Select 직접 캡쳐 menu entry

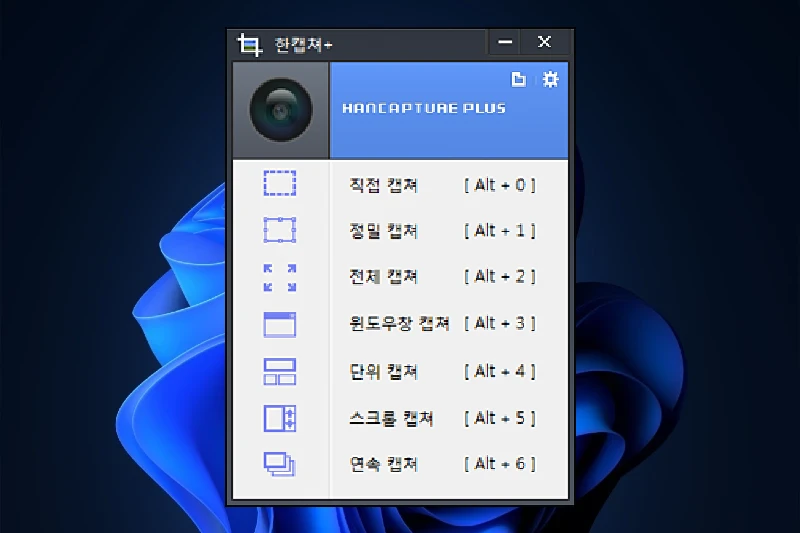384,185
